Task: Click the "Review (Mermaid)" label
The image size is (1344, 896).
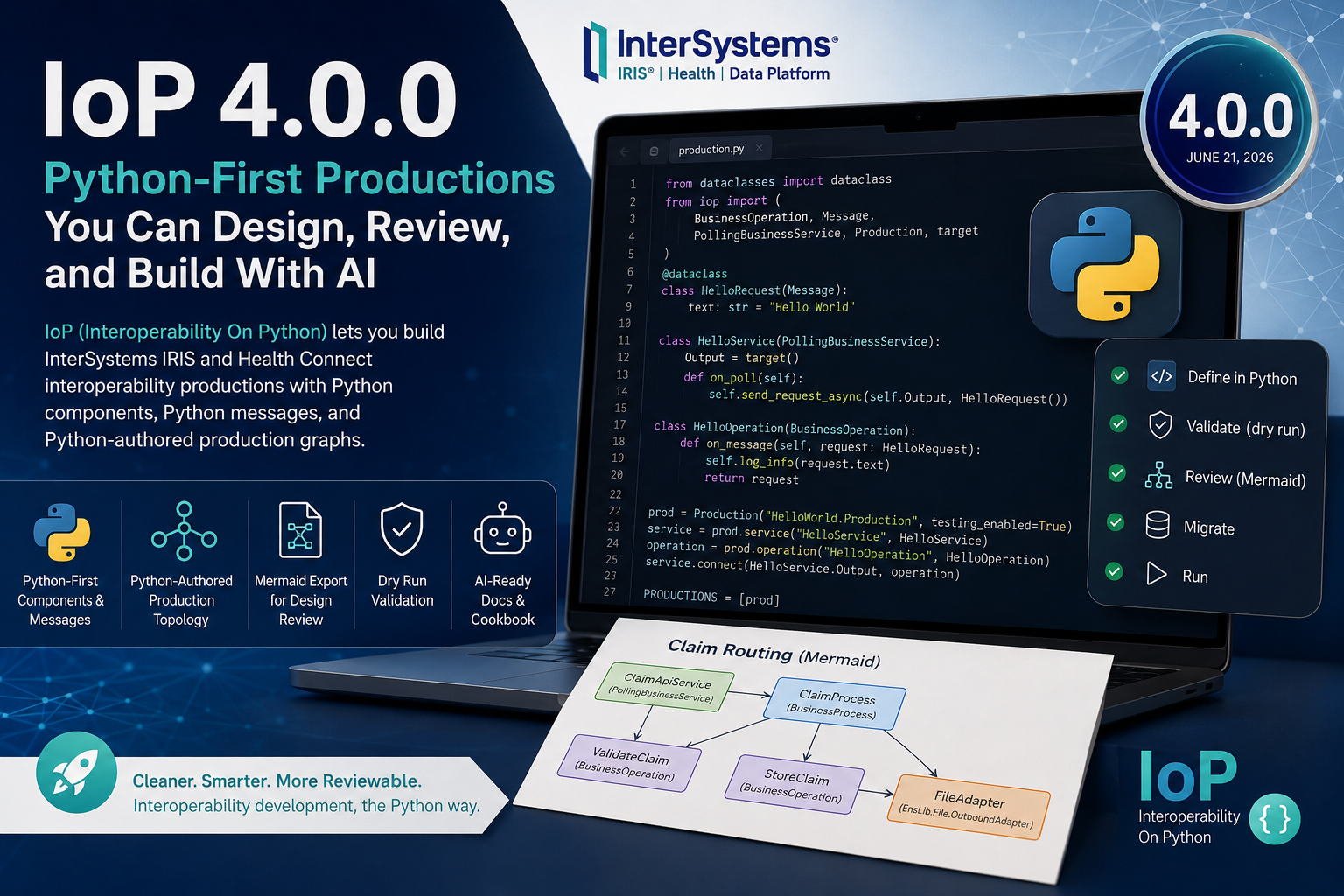Action: pyautogui.click(x=1245, y=479)
